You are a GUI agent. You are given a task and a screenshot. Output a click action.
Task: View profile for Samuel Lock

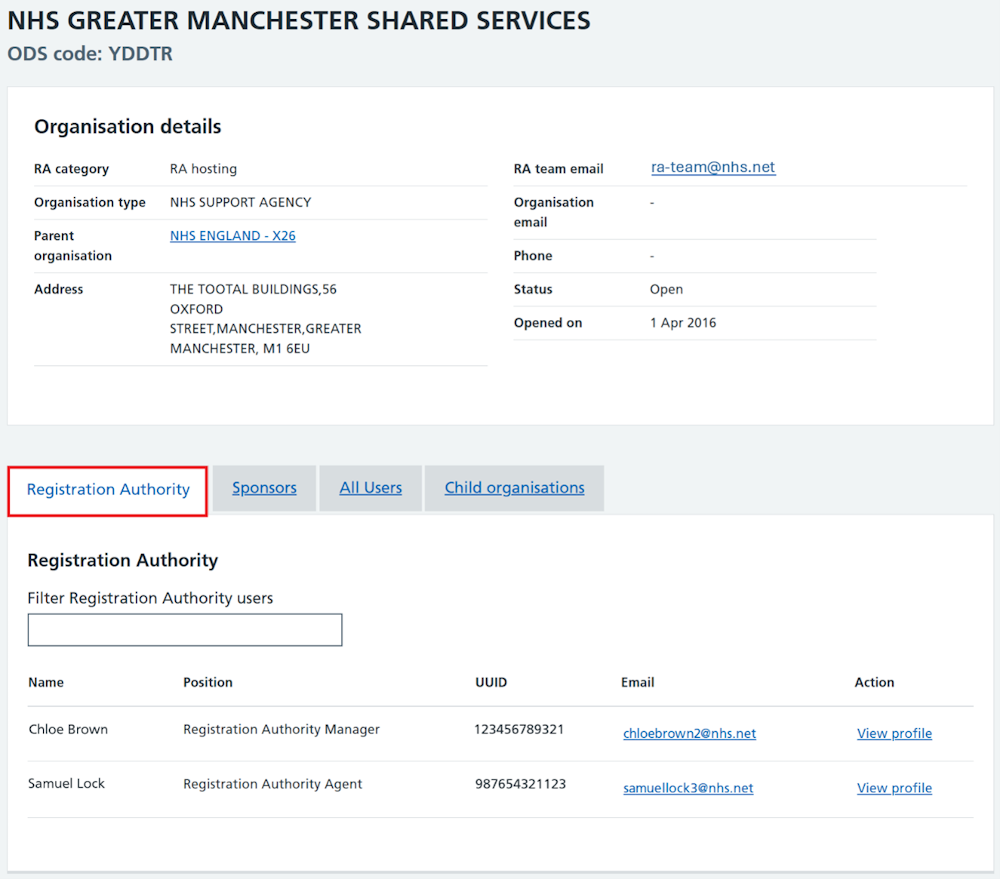[894, 788]
